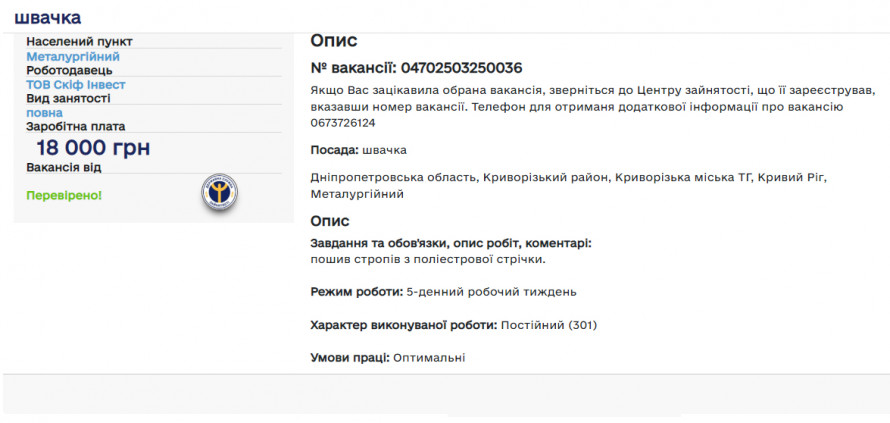The image size is (890, 423).
Task: Click the second Опис section heading
Action: click(x=330, y=221)
